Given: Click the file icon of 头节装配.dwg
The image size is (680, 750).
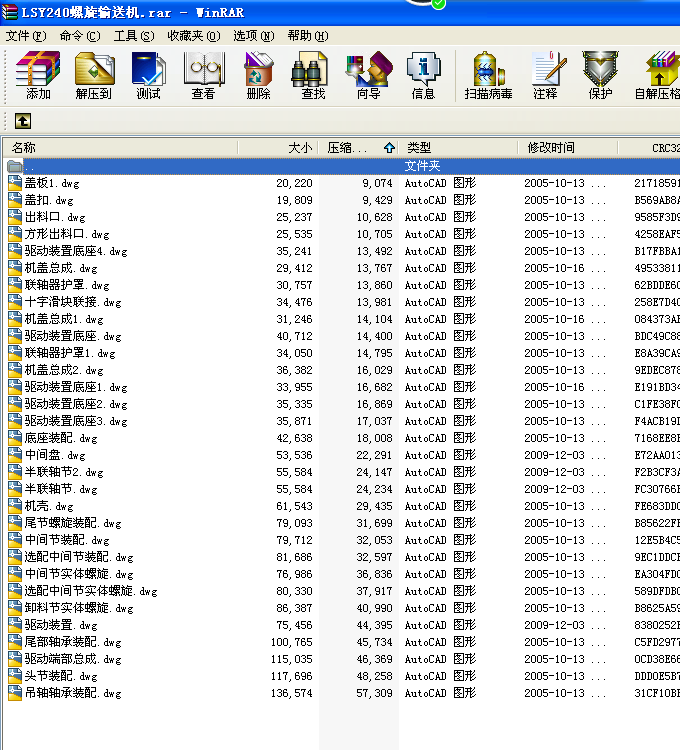Looking at the screenshot, I should pyautogui.click(x=15, y=676).
